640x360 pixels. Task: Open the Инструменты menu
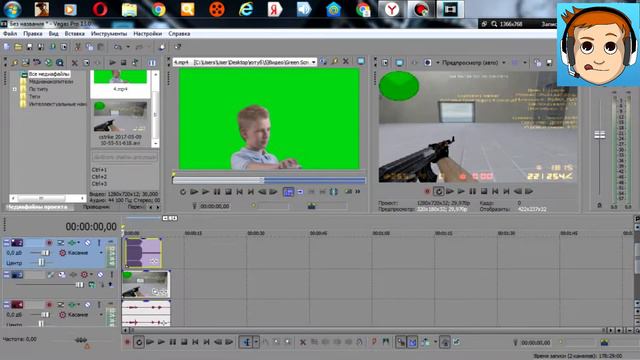point(109,33)
